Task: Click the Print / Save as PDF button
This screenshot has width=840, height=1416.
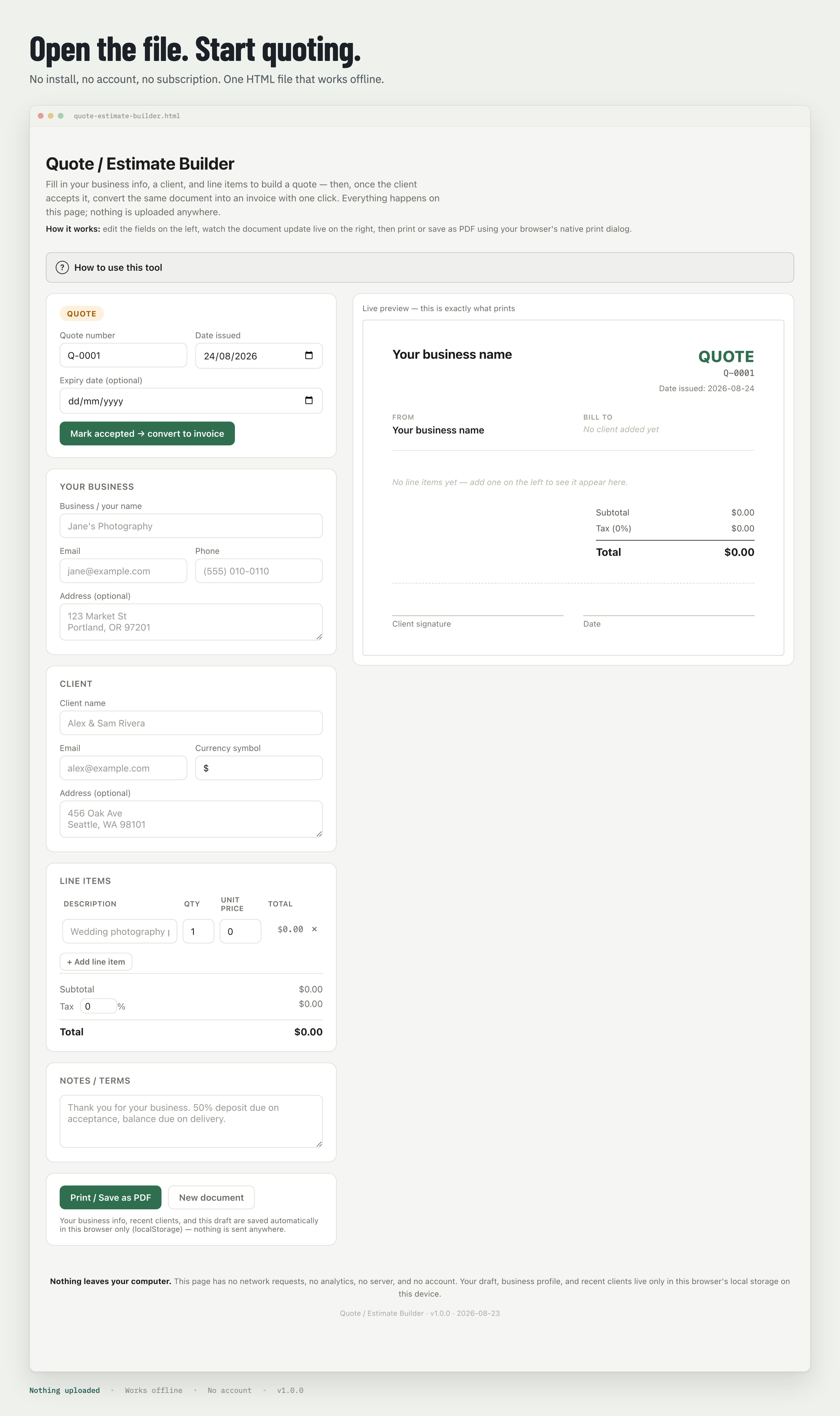Action: coord(110,1198)
